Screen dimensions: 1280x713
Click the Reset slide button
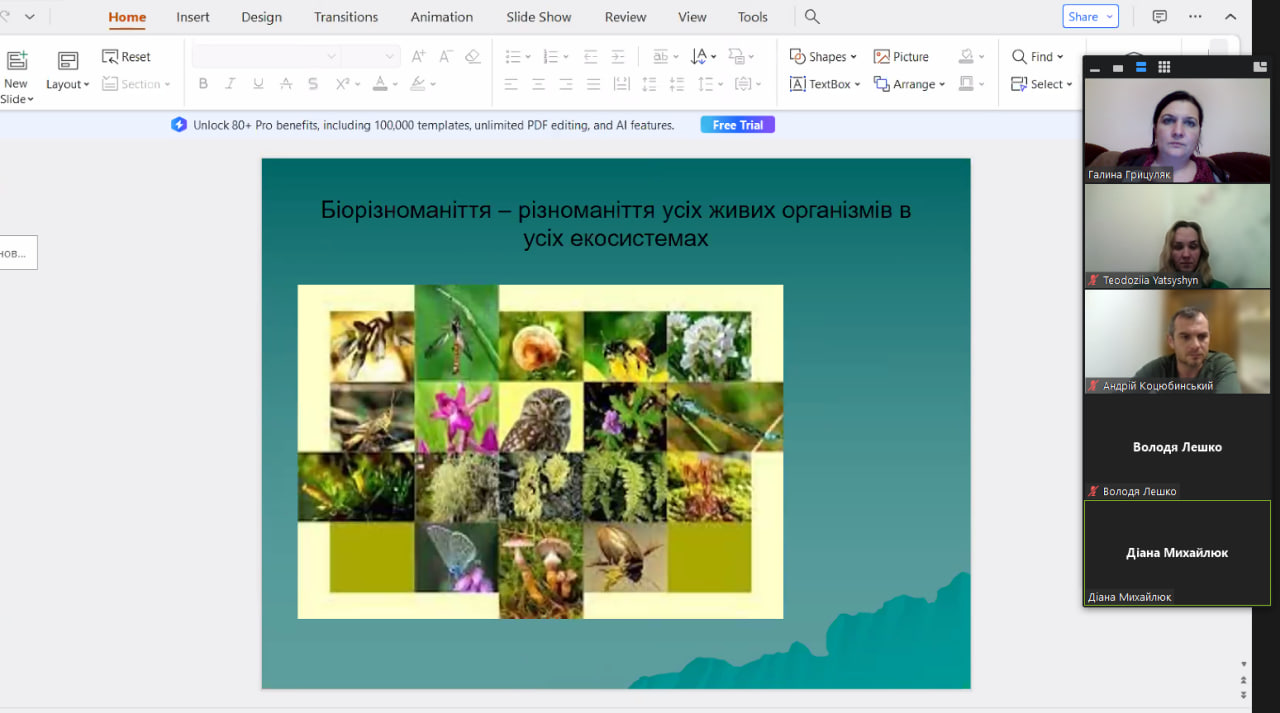pos(126,57)
